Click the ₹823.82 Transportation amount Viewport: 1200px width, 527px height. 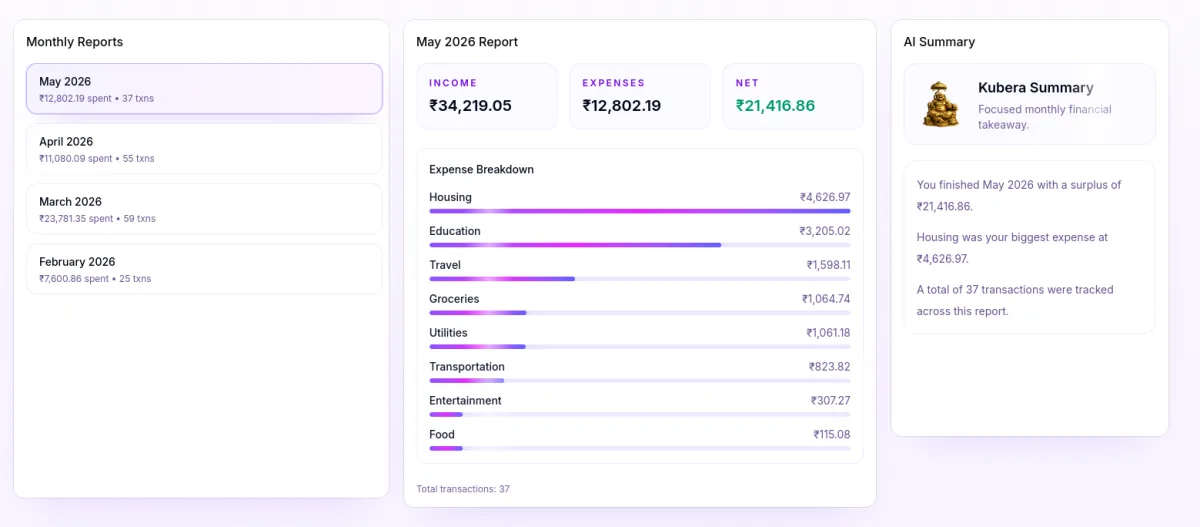click(x=830, y=367)
